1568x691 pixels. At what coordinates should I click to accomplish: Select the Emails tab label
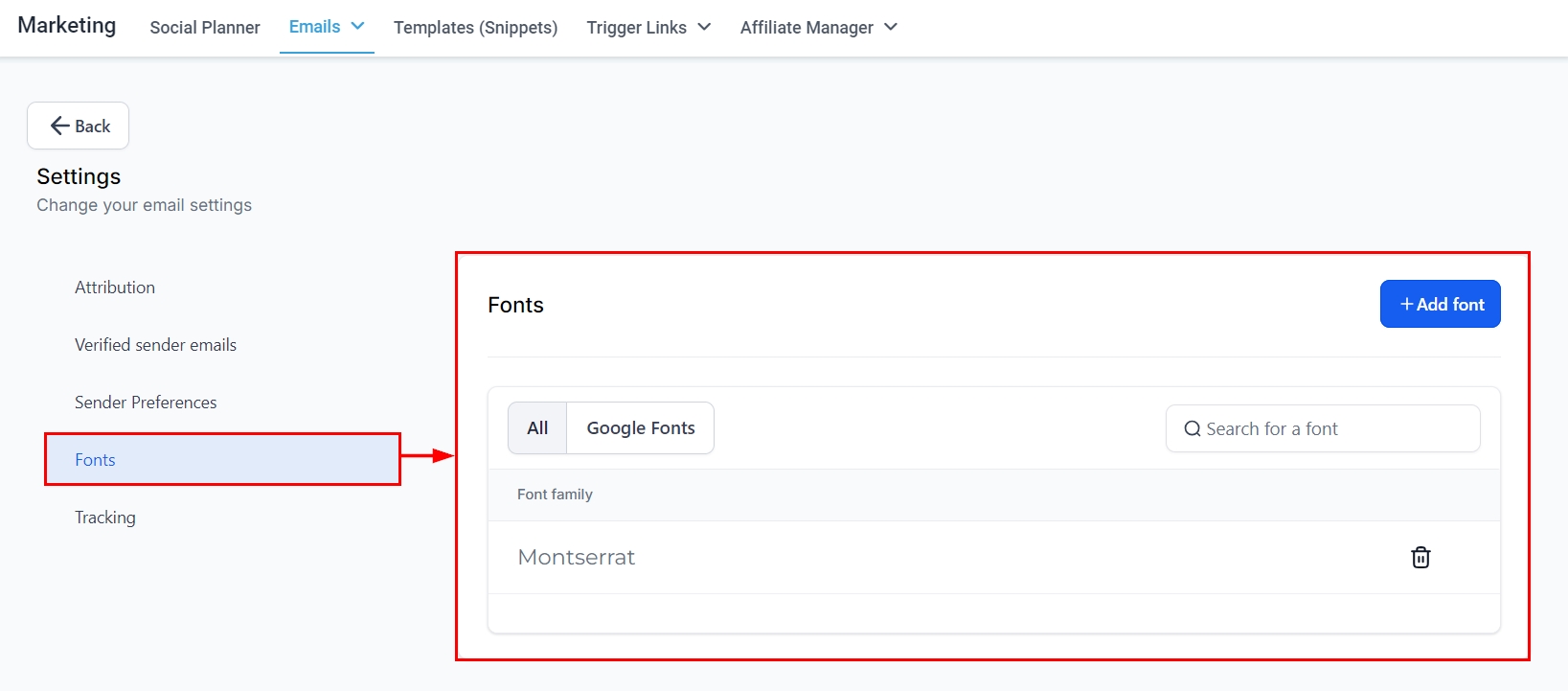314,27
